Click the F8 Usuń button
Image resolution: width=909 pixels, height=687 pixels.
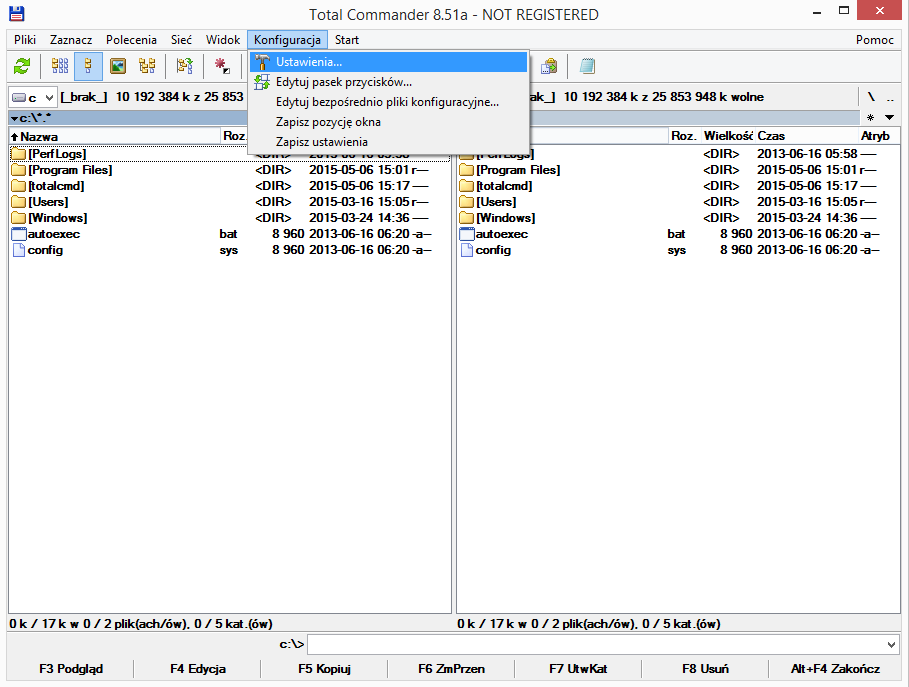705,668
